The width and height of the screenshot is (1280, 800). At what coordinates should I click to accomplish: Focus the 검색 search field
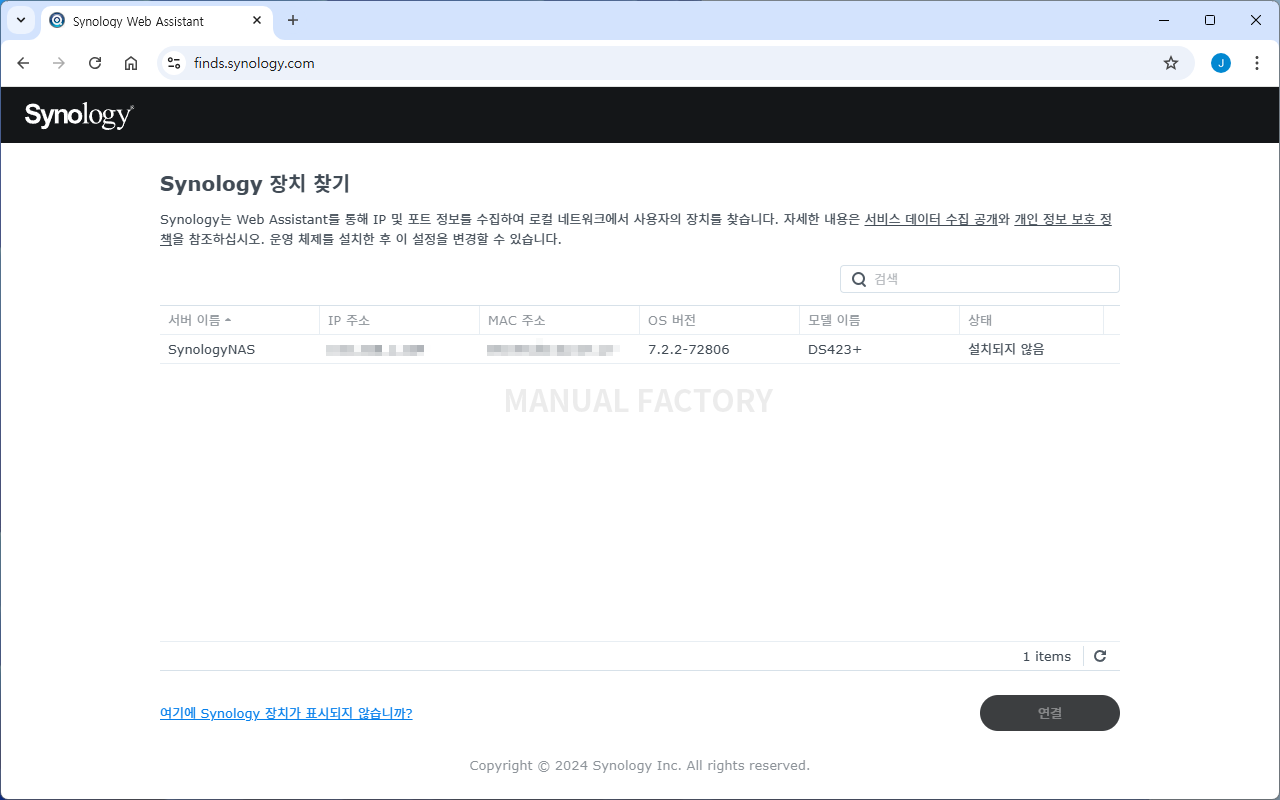click(x=980, y=279)
